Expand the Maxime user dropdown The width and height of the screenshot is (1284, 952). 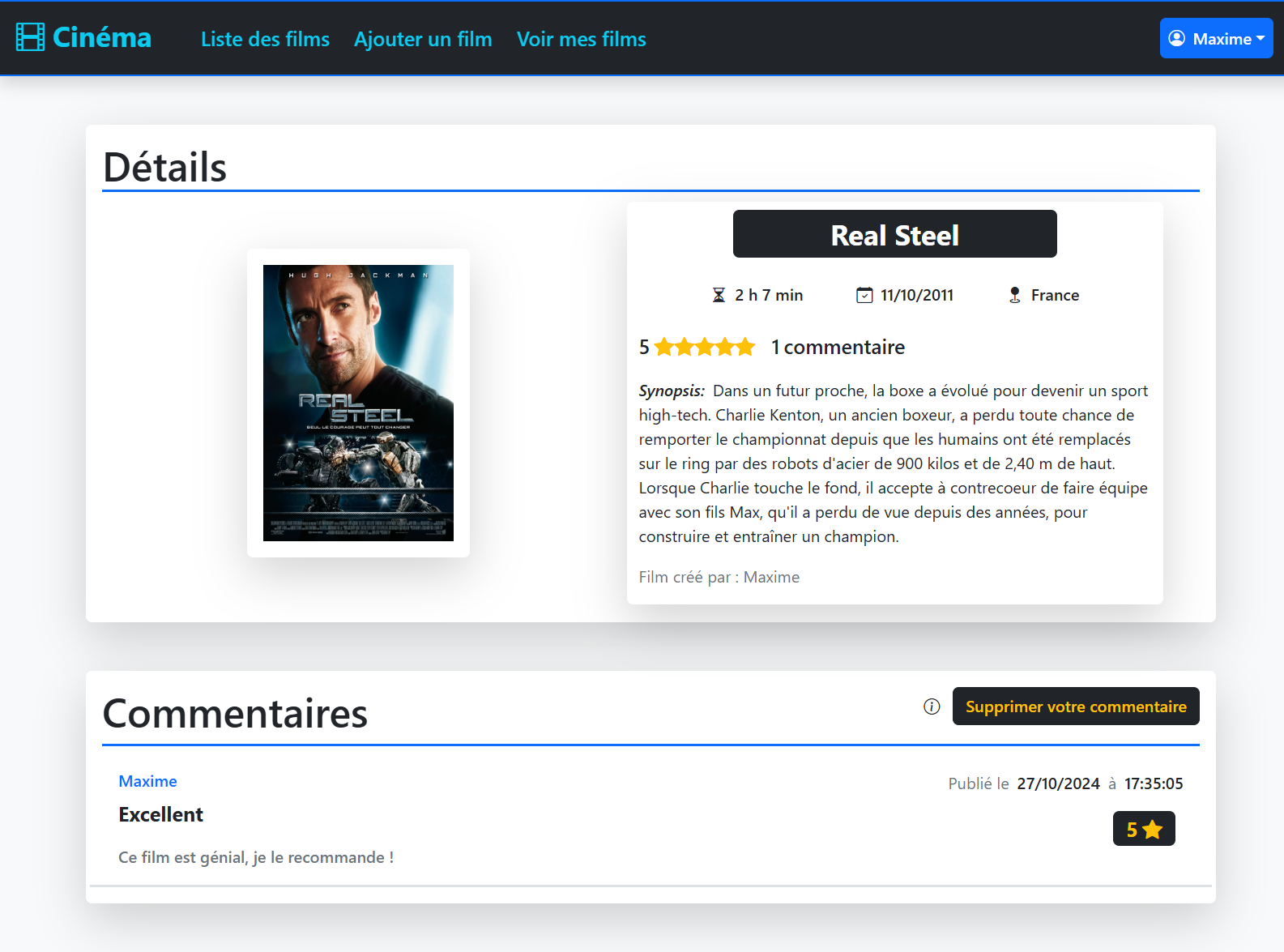pos(1216,38)
